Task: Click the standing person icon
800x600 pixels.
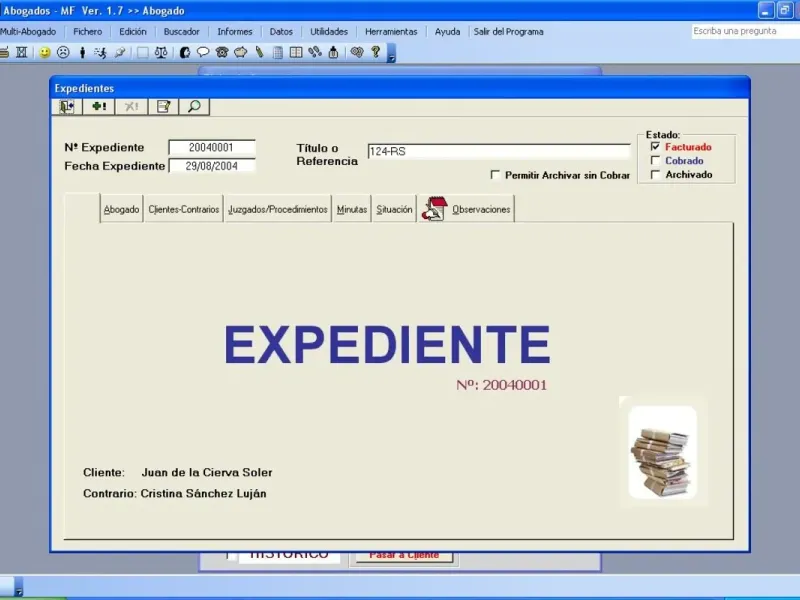Action: pos(82,52)
